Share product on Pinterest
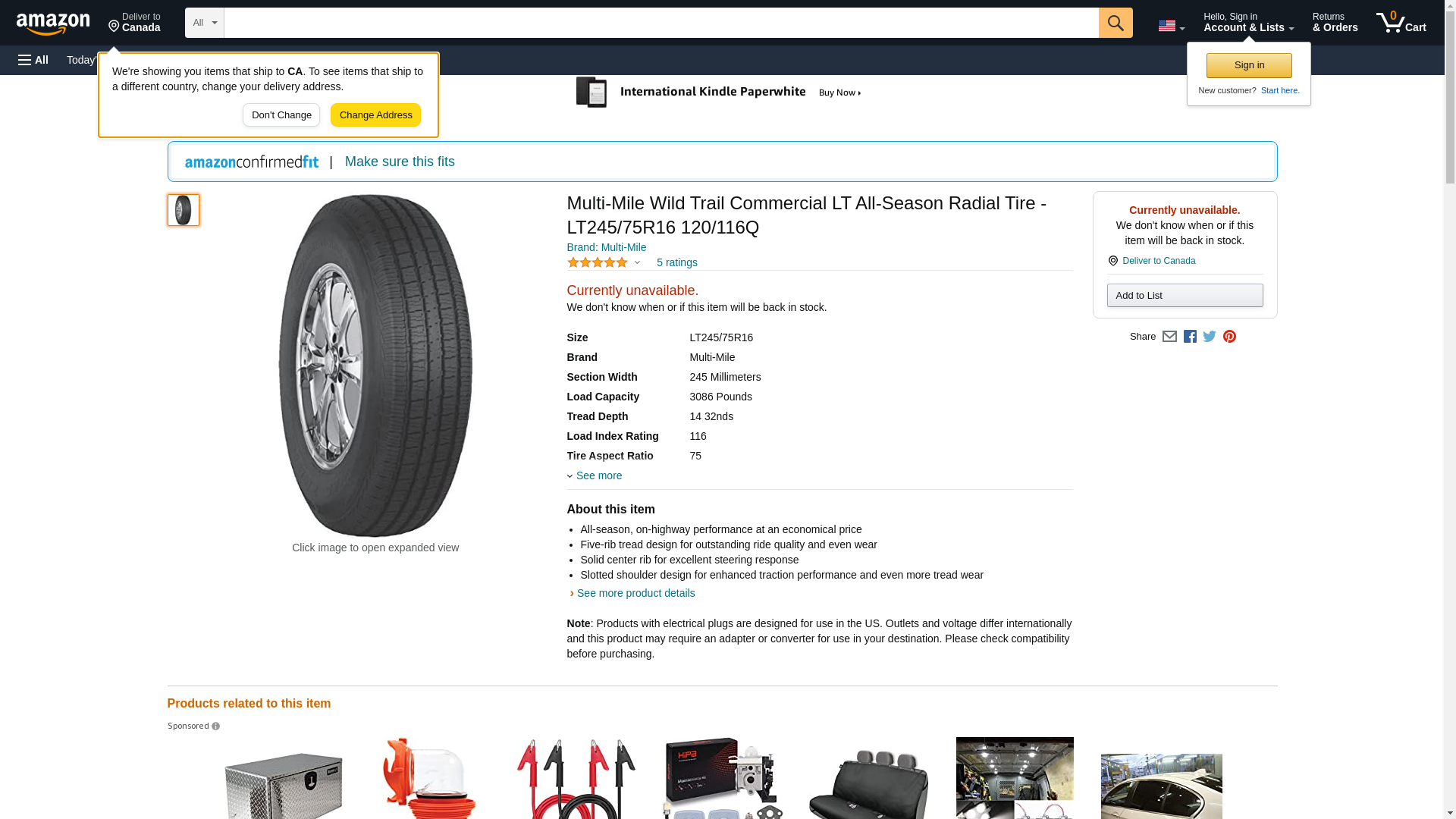1456x819 pixels. tap(1229, 337)
